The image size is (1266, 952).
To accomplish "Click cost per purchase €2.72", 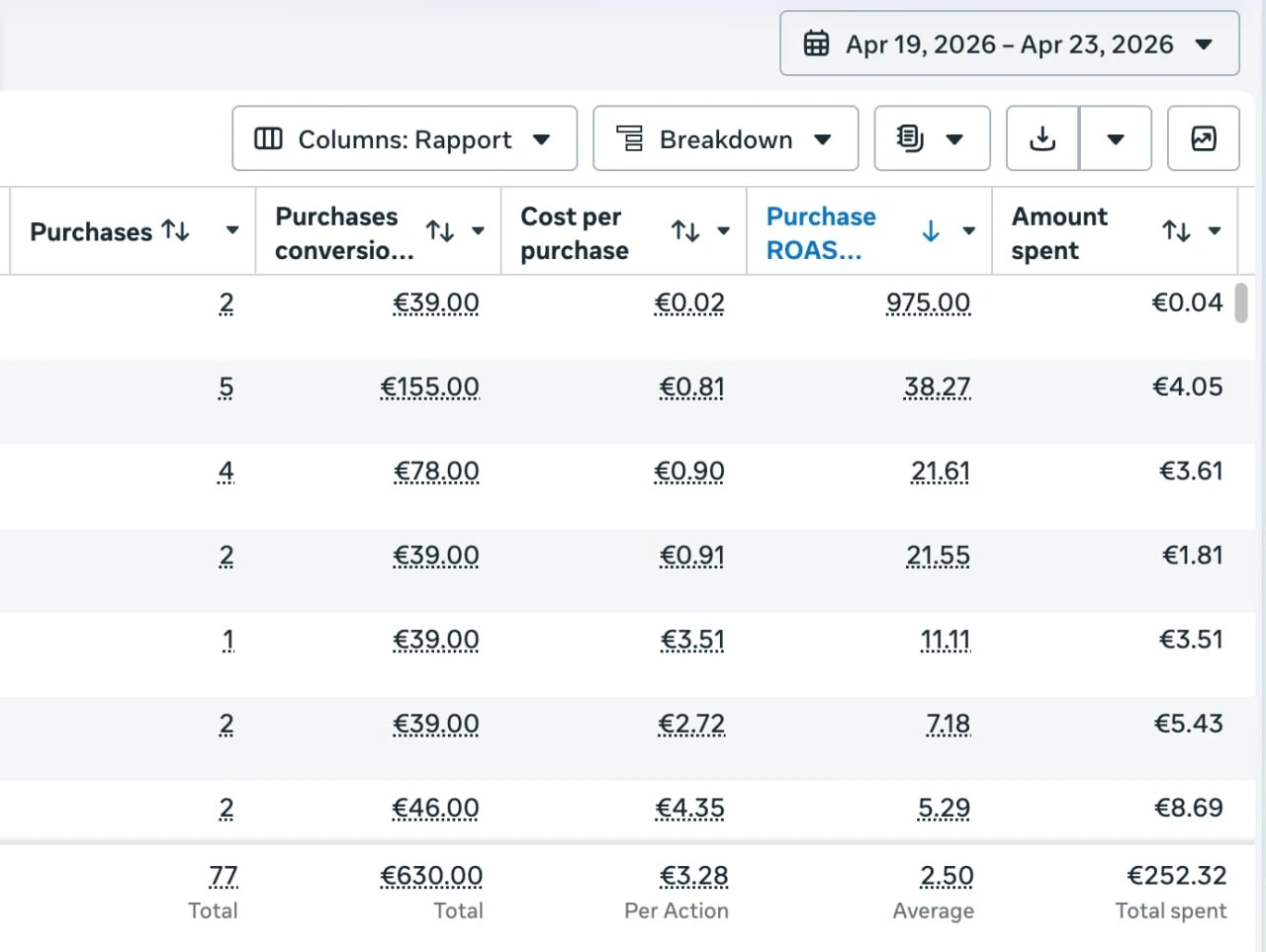I will 691,724.
